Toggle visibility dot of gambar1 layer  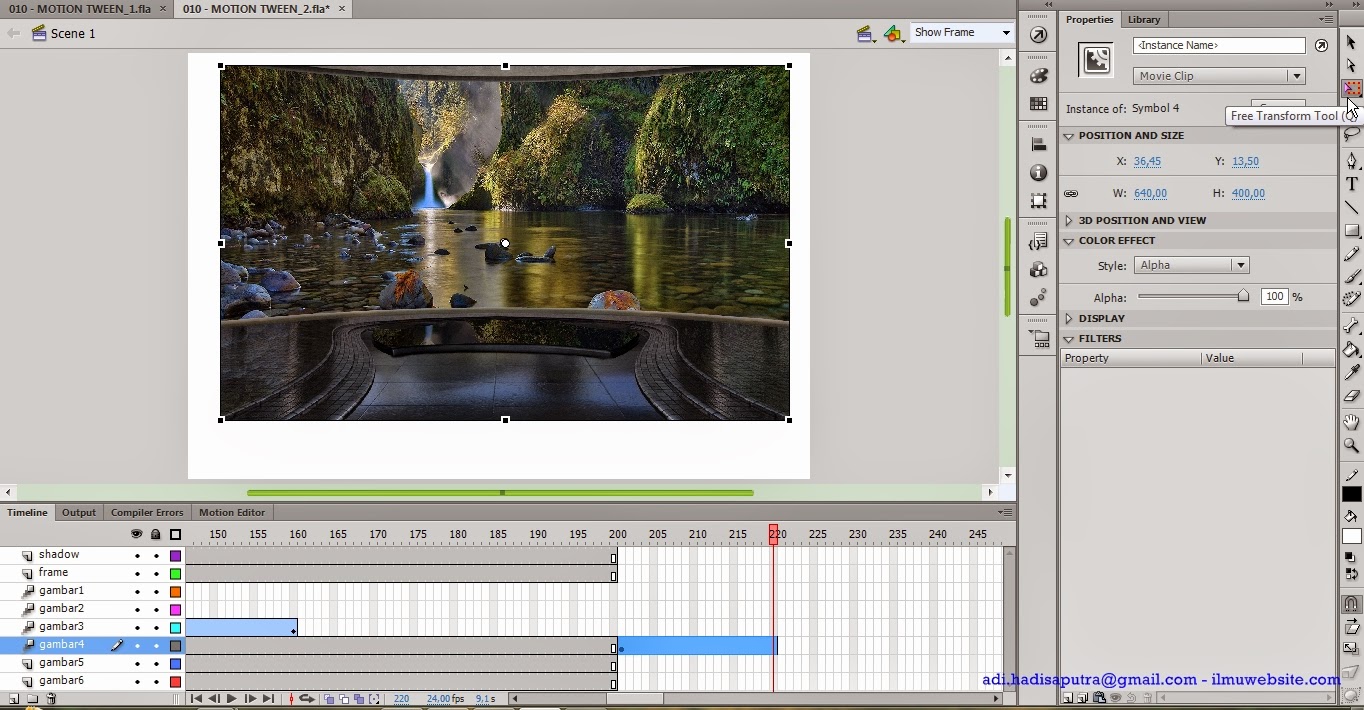[x=137, y=591]
